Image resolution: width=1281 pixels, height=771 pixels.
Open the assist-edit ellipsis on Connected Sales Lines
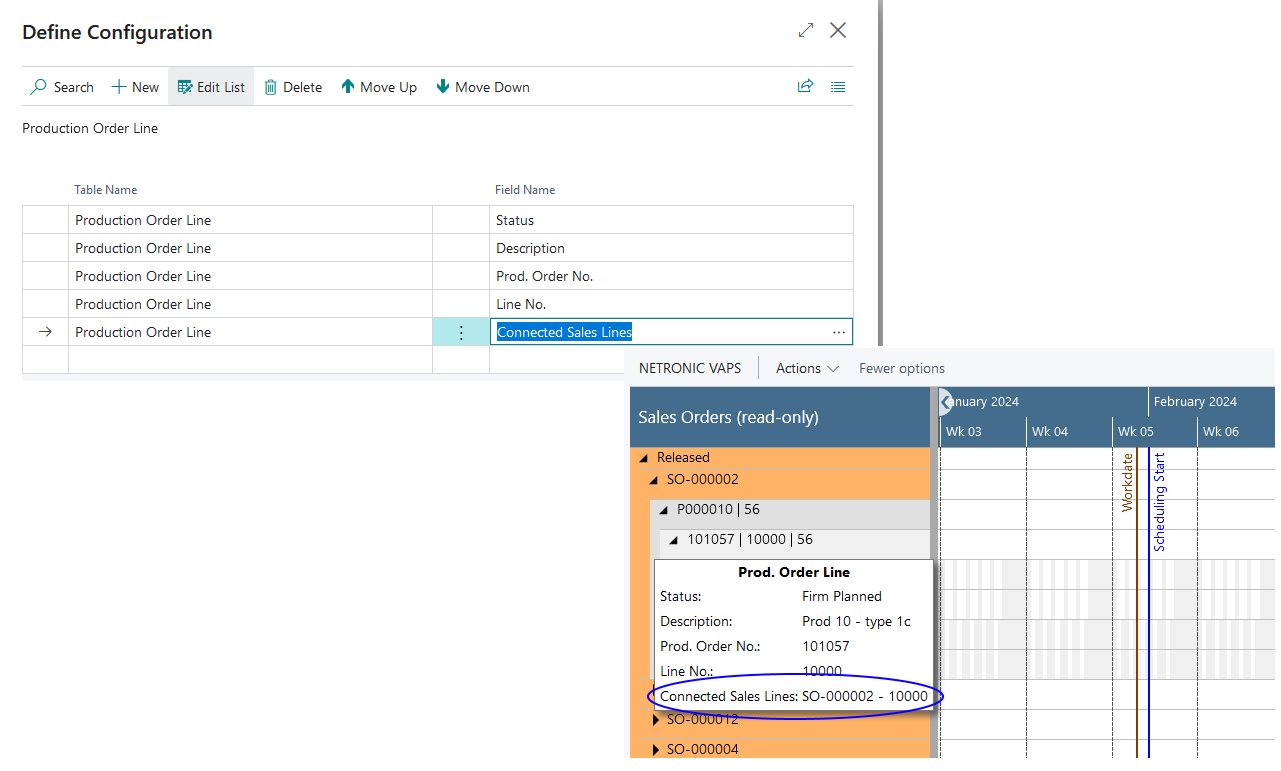pyautogui.click(x=839, y=331)
